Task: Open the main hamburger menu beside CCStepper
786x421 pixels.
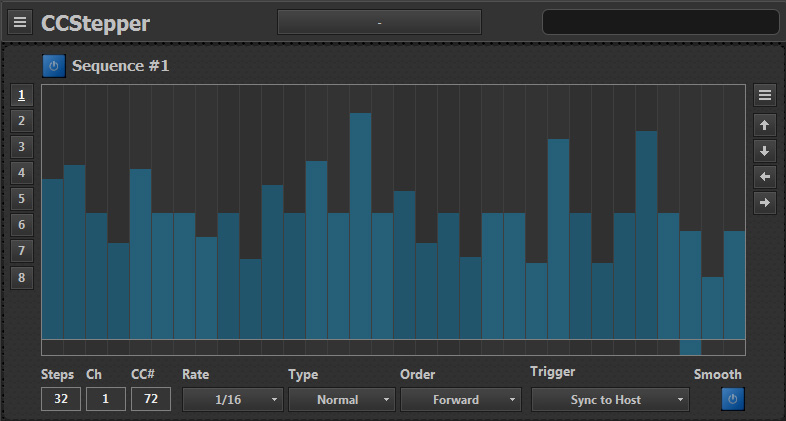Action: [20, 22]
